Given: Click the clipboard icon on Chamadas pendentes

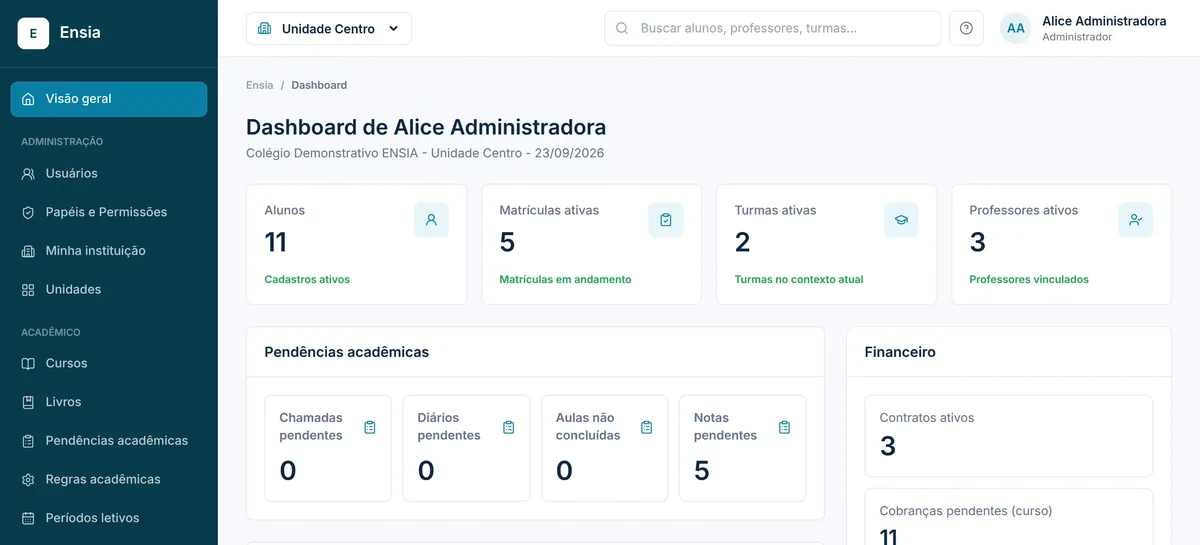Looking at the screenshot, I should click(370, 427).
